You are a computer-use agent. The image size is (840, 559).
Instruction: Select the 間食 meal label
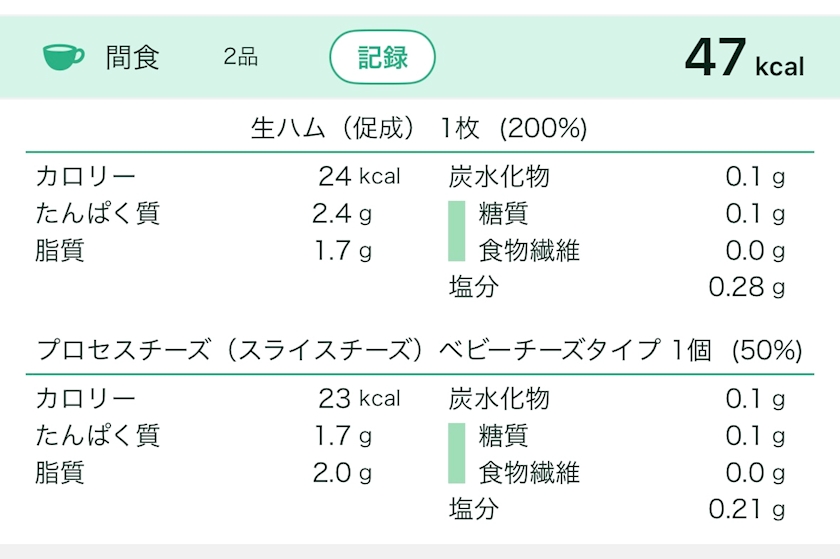[133, 57]
